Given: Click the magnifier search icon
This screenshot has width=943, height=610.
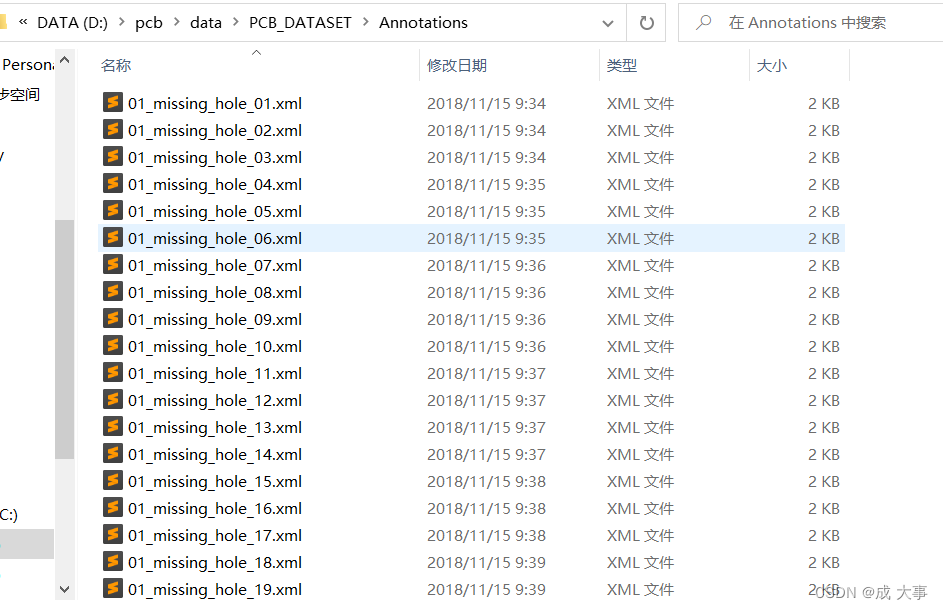Looking at the screenshot, I should coord(704,22).
